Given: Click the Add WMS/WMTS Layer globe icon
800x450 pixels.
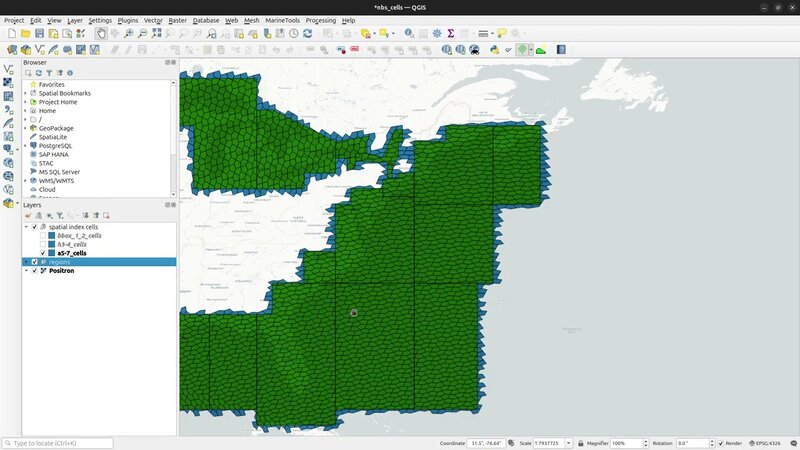Looking at the screenshot, I should point(8,163).
